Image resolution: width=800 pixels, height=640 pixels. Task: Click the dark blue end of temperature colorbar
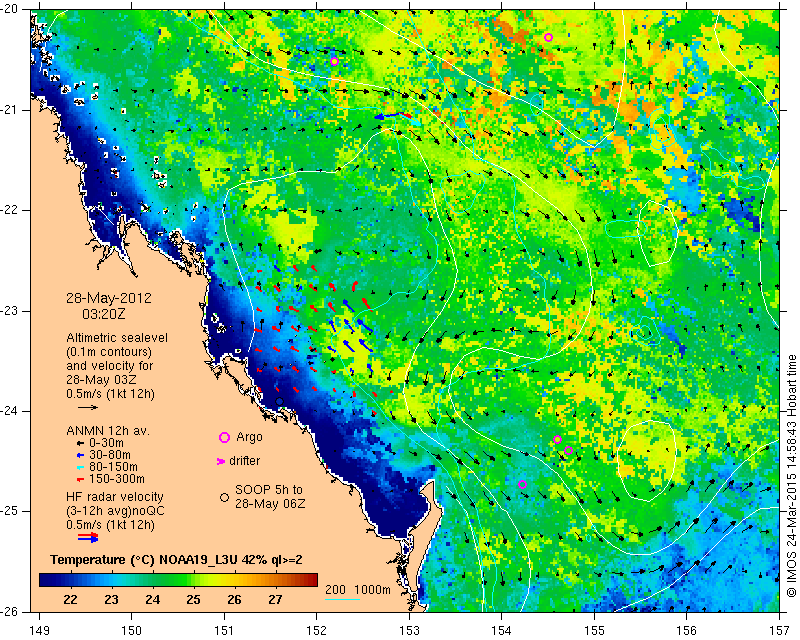46,580
